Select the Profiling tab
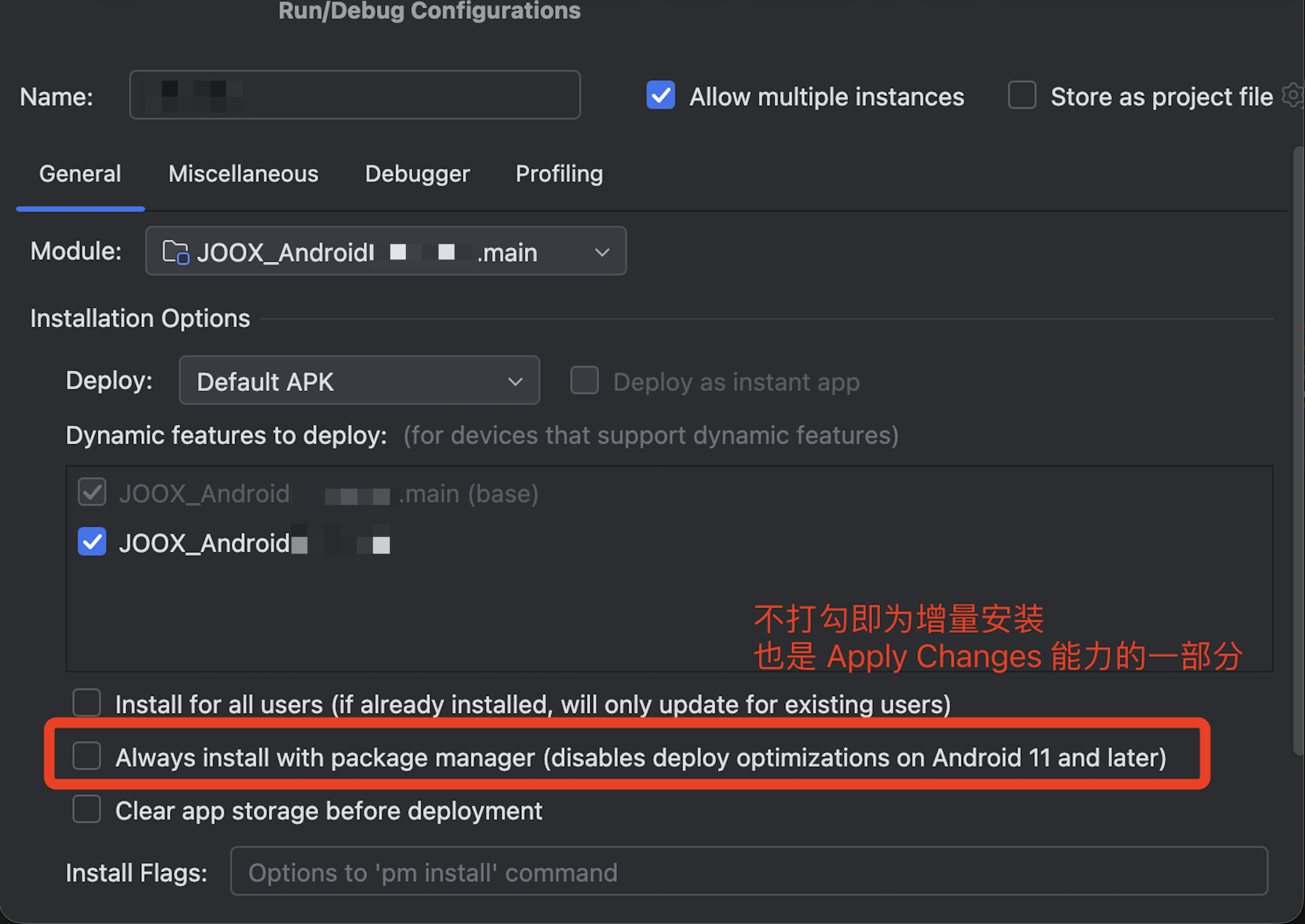The height and width of the screenshot is (924, 1305). tap(558, 174)
